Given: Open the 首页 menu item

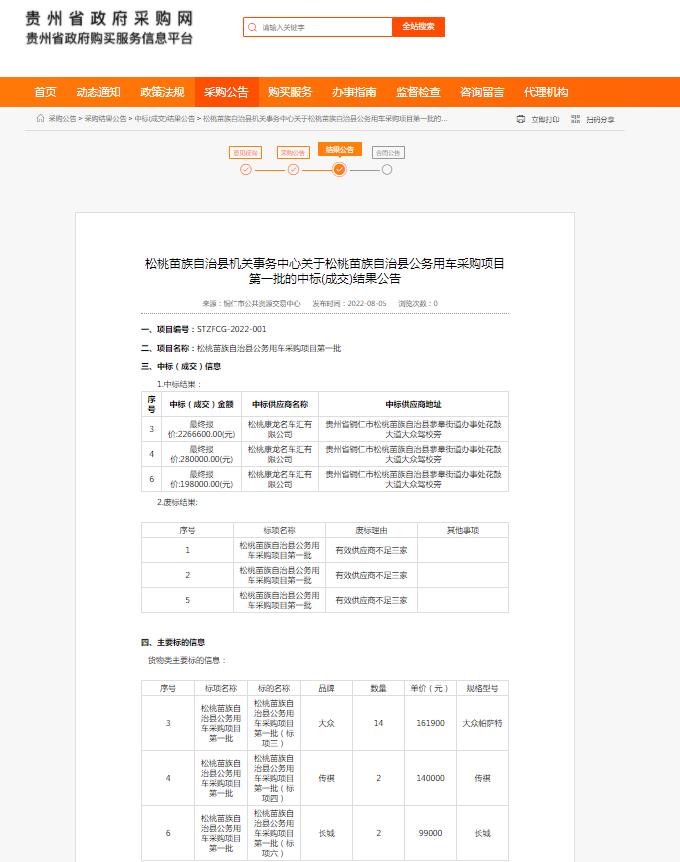Looking at the screenshot, I should pos(45,92).
